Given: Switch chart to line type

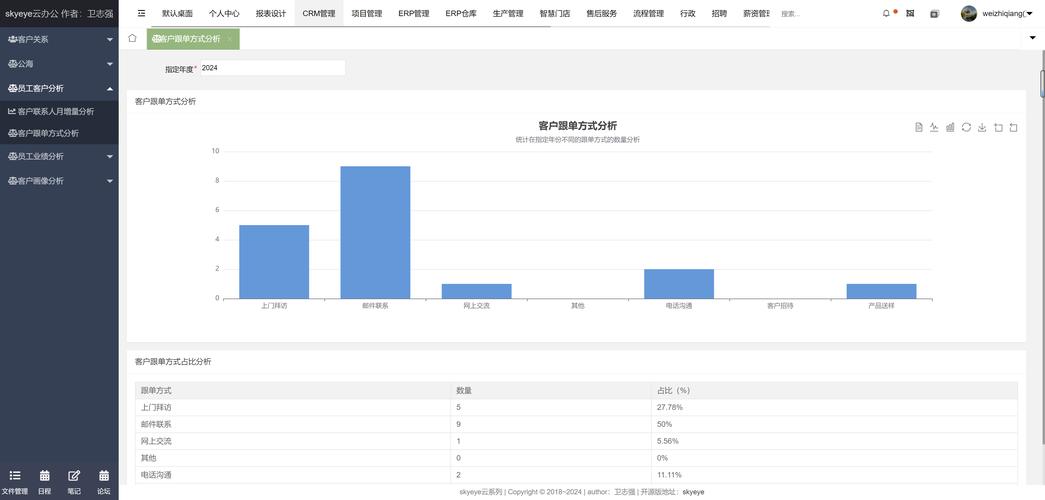Looking at the screenshot, I should click(934, 127).
